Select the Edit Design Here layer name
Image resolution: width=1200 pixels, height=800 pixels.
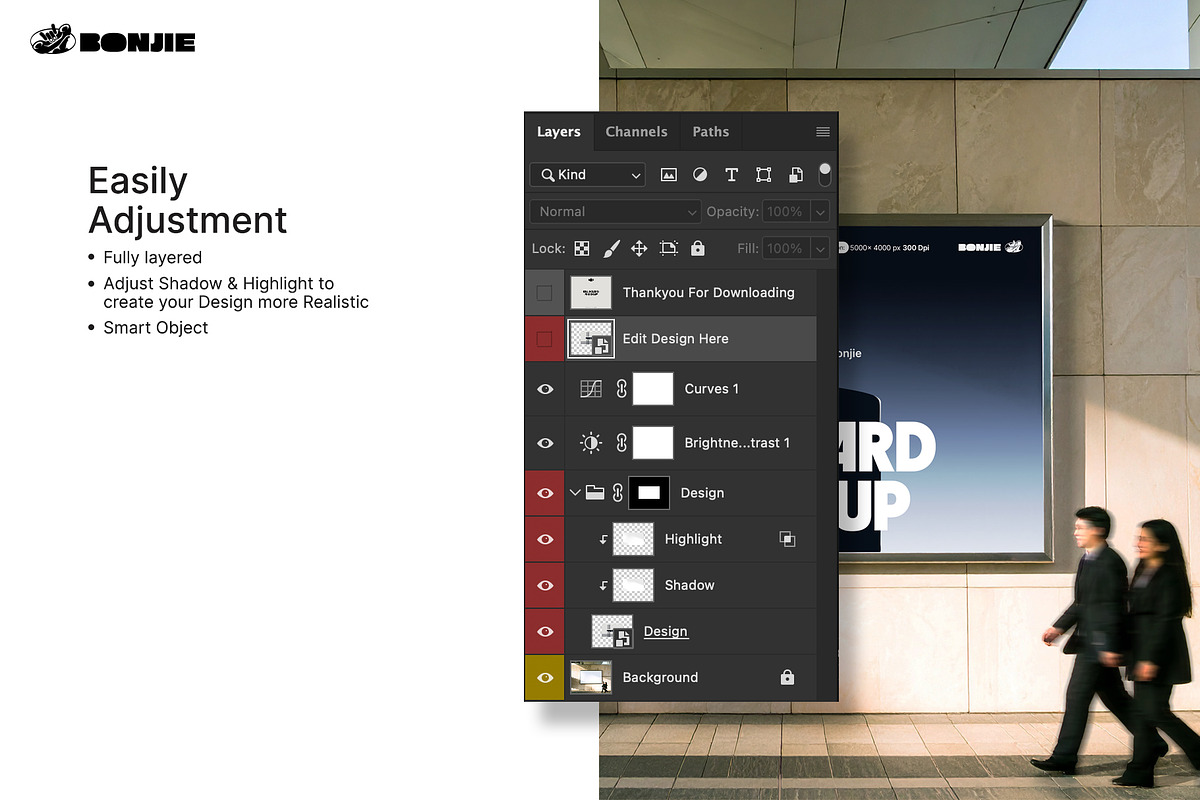pos(675,339)
